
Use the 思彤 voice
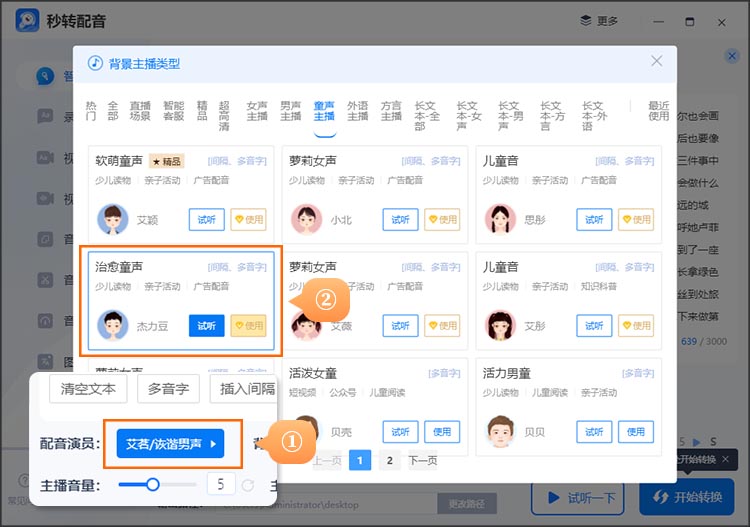(636, 220)
